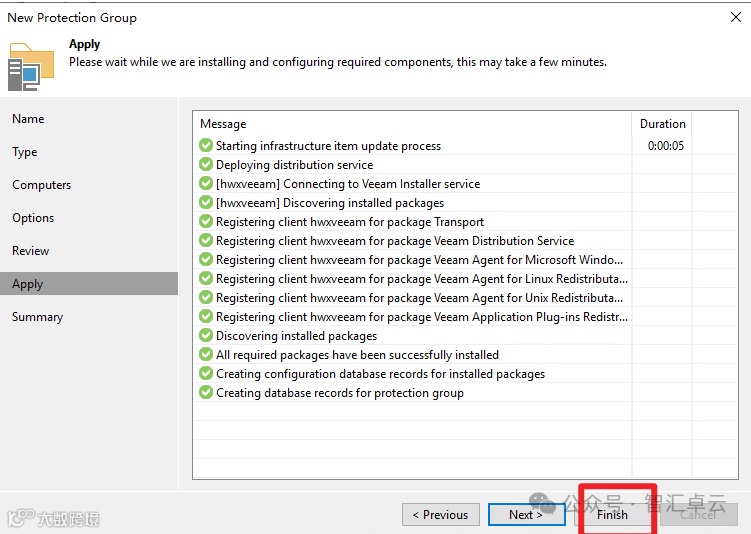
Task: Click the protection group folder icon in header
Action: click(31, 67)
